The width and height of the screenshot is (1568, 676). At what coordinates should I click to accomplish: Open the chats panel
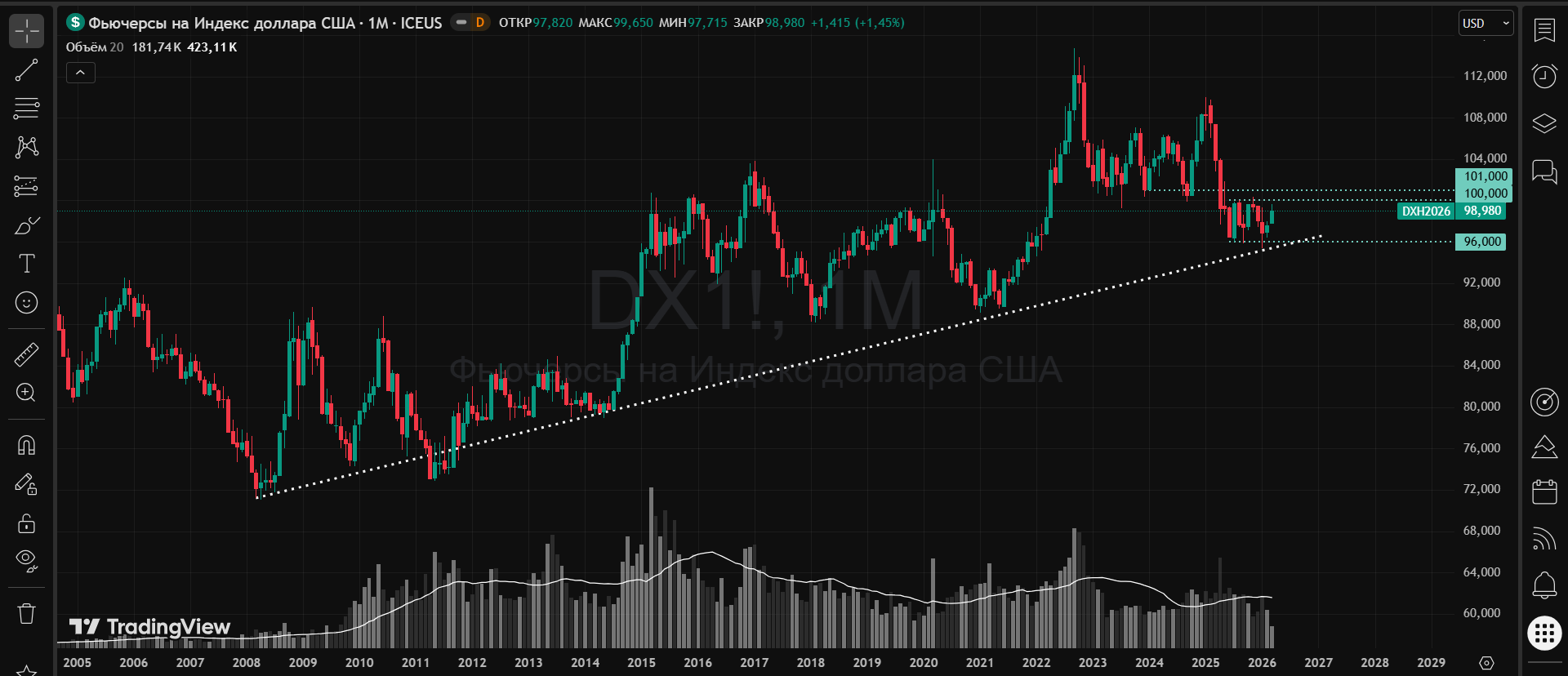[x=1544, y=171]
